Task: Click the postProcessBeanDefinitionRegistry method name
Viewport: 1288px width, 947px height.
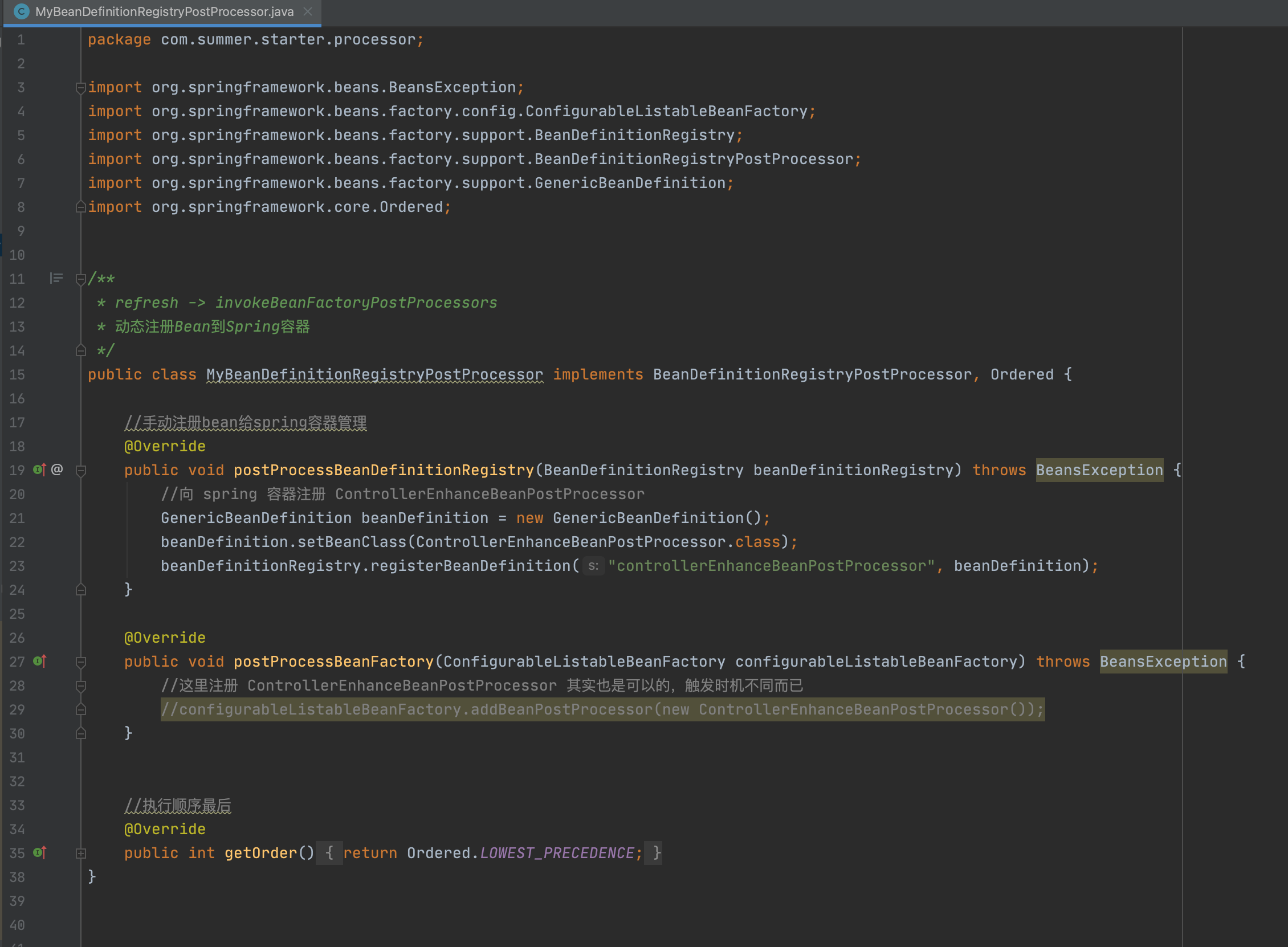Action: pyautogui.click(x=384, y=471)
